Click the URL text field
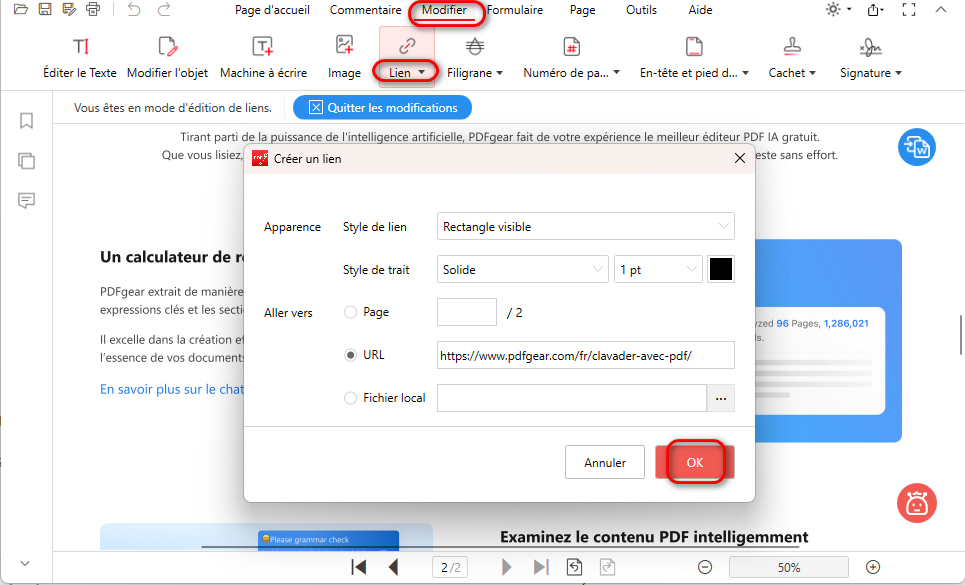 click(585, 355)
